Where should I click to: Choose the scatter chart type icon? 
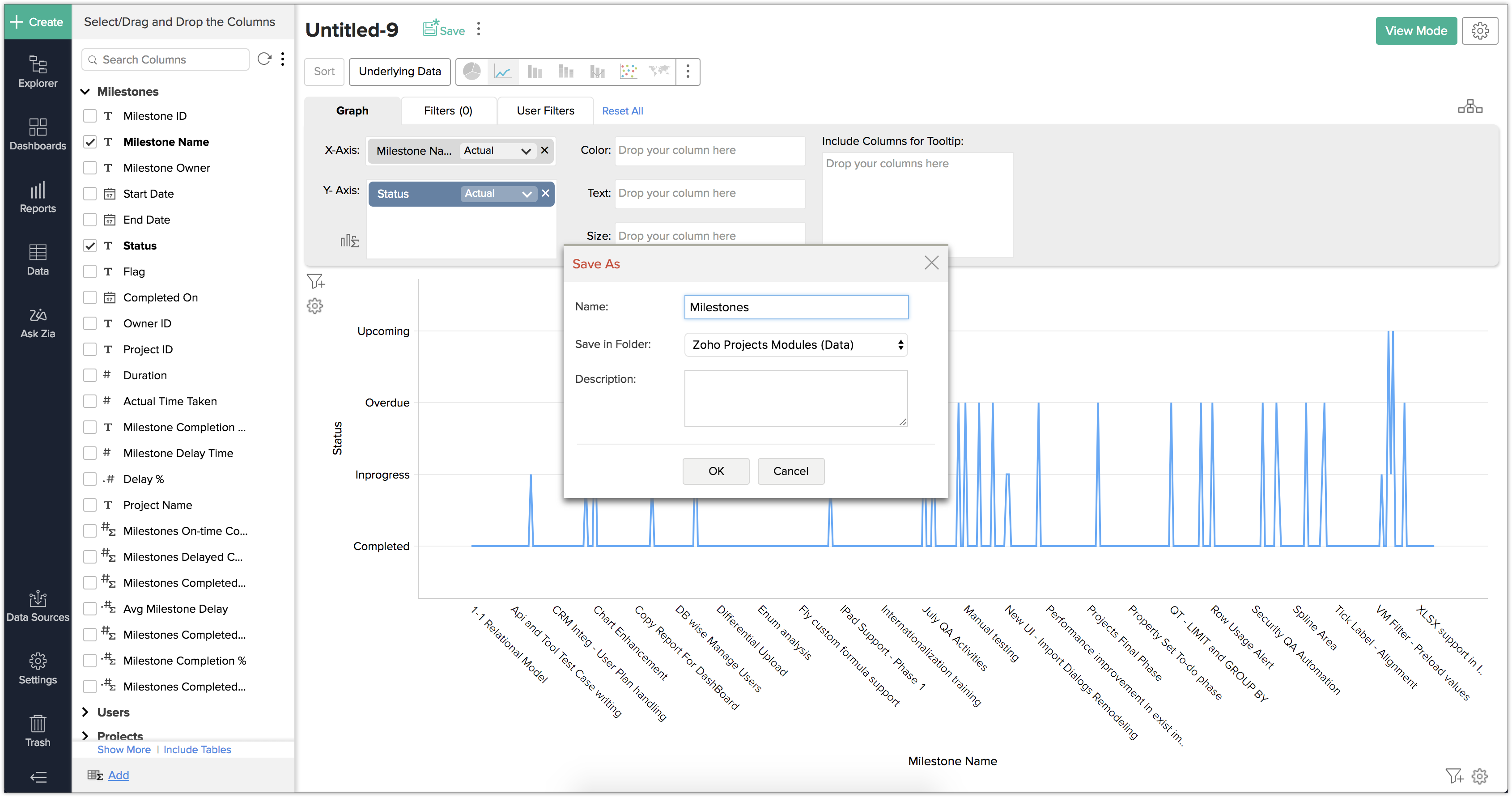pyautogui.click(x=628, y=72)
